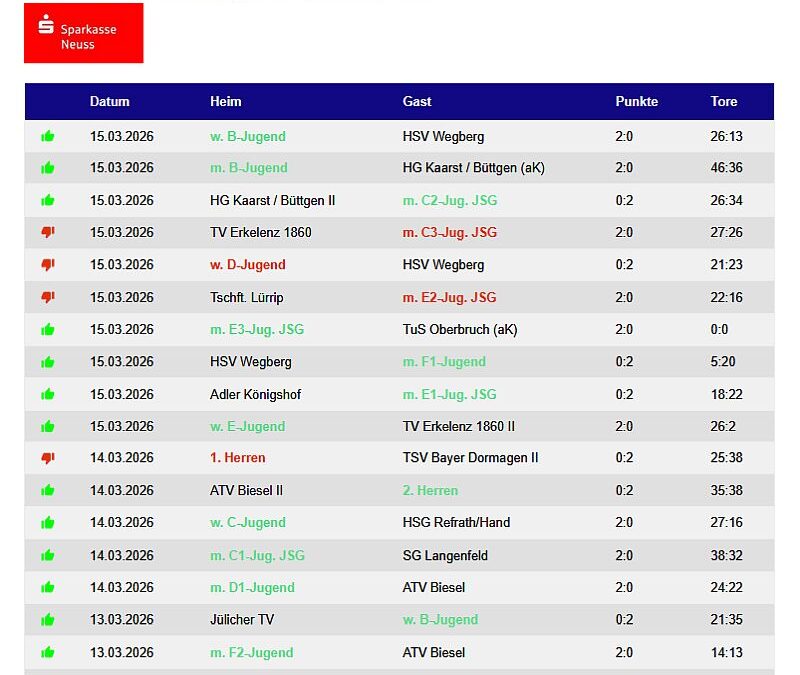Open the m. C2-Jug. JSG team link
The width and height of the screenshot is (800, 675).
pos(449,200)
